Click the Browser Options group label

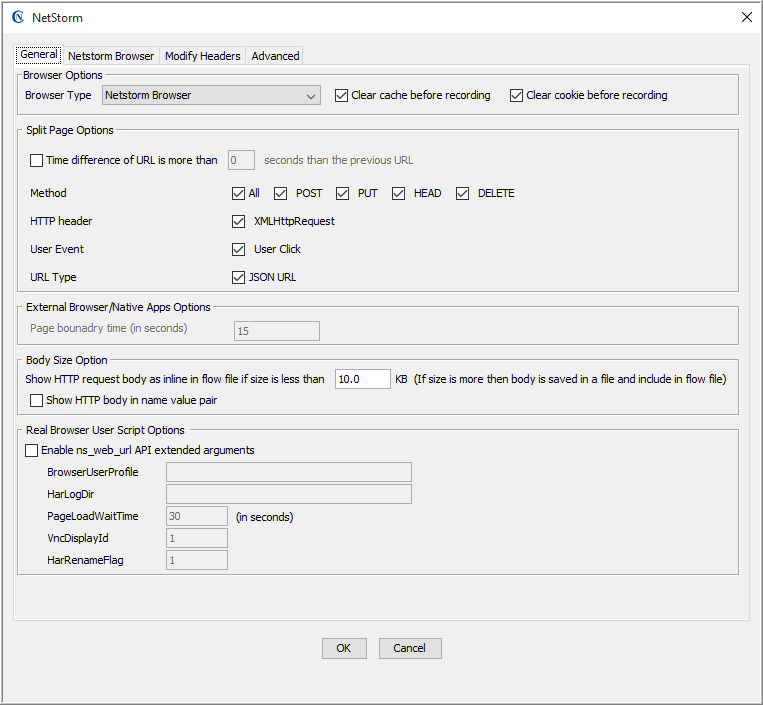click(63, 75)
